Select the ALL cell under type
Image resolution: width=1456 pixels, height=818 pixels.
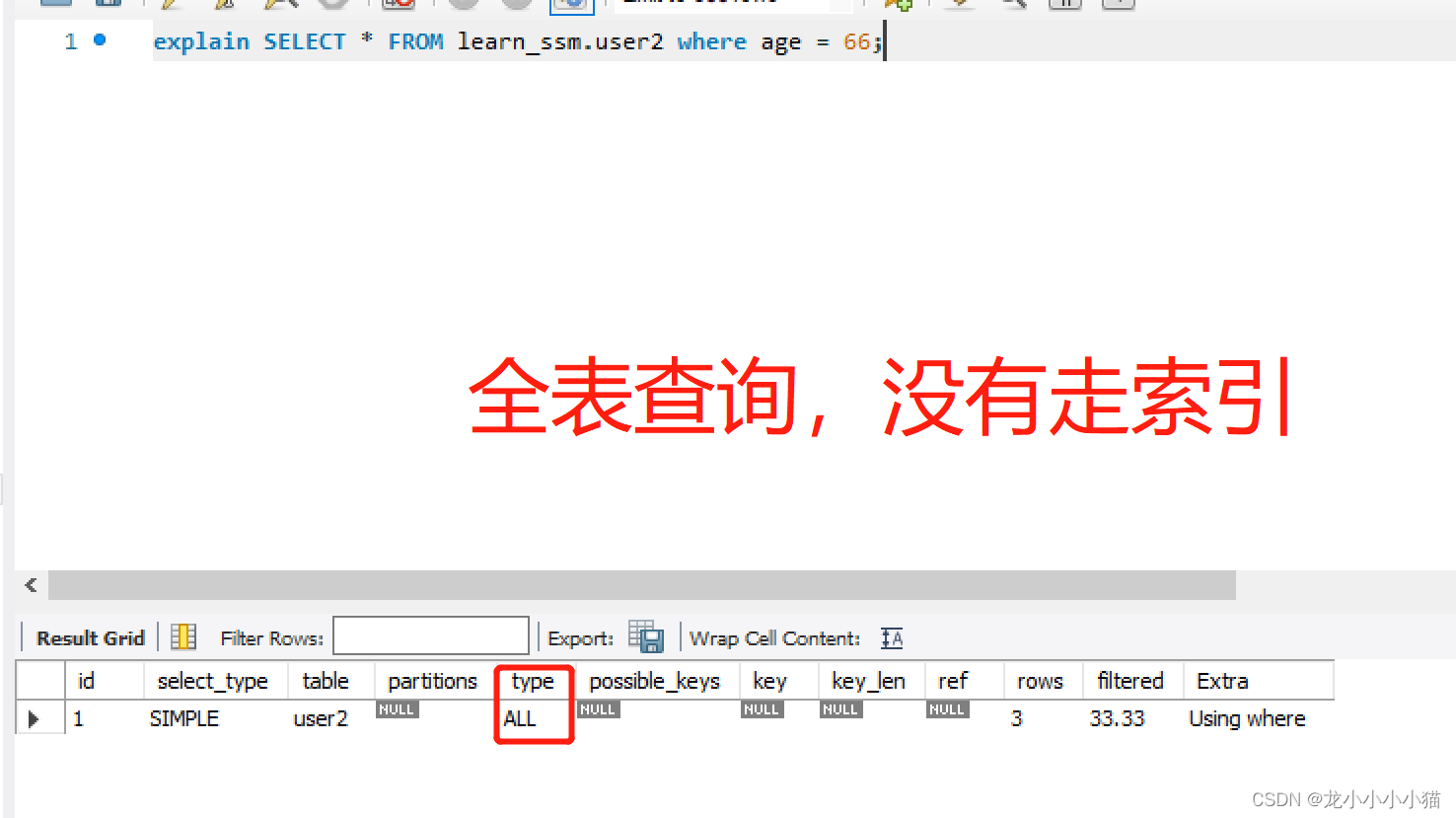coord(534,718)
